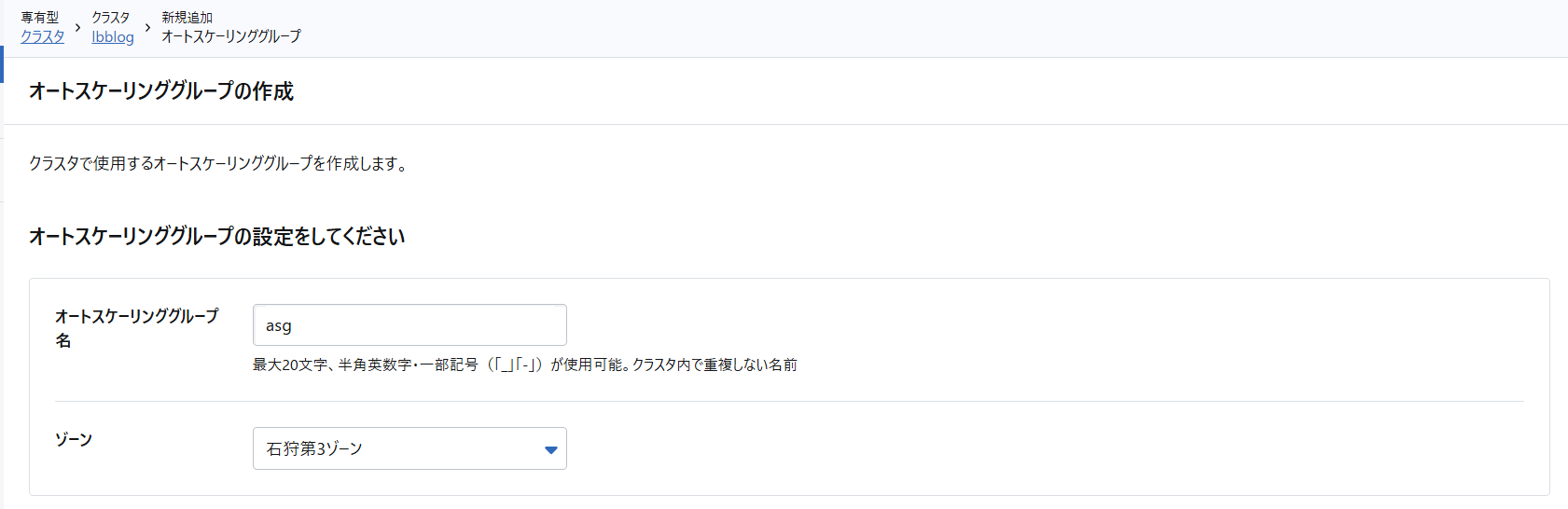Click the 新規追加 breadcrumb label
The width and height of the screenshot is (1568, 509).
coord(187,17)
